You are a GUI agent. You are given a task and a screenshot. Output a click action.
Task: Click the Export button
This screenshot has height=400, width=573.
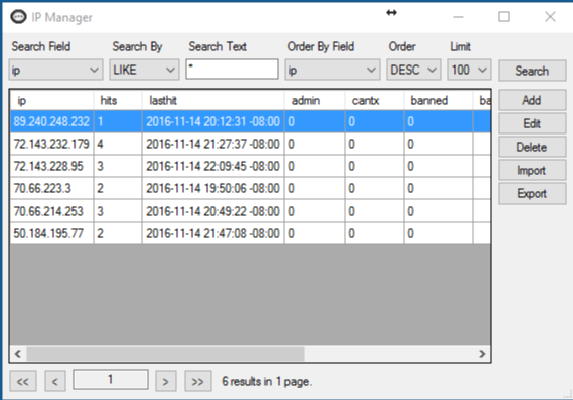click(532, 194)
